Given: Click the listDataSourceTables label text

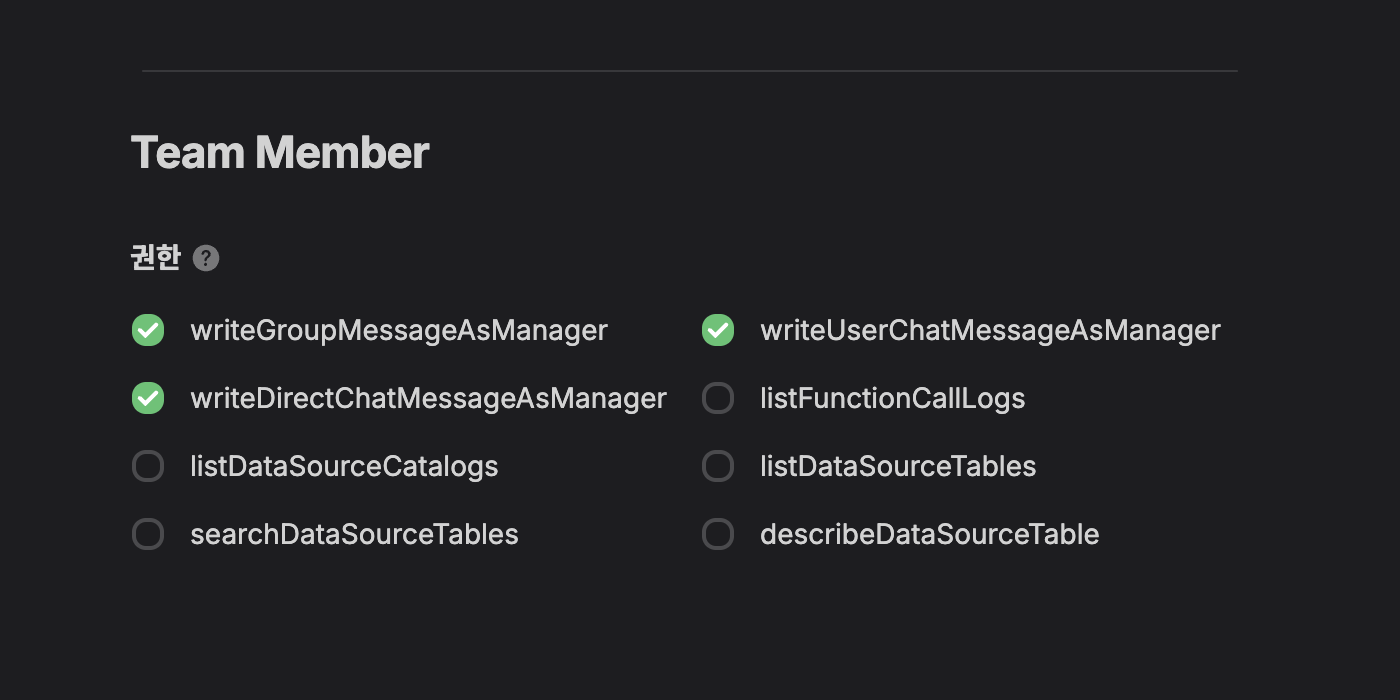Looking at the screenshot, I should (898, 466).
